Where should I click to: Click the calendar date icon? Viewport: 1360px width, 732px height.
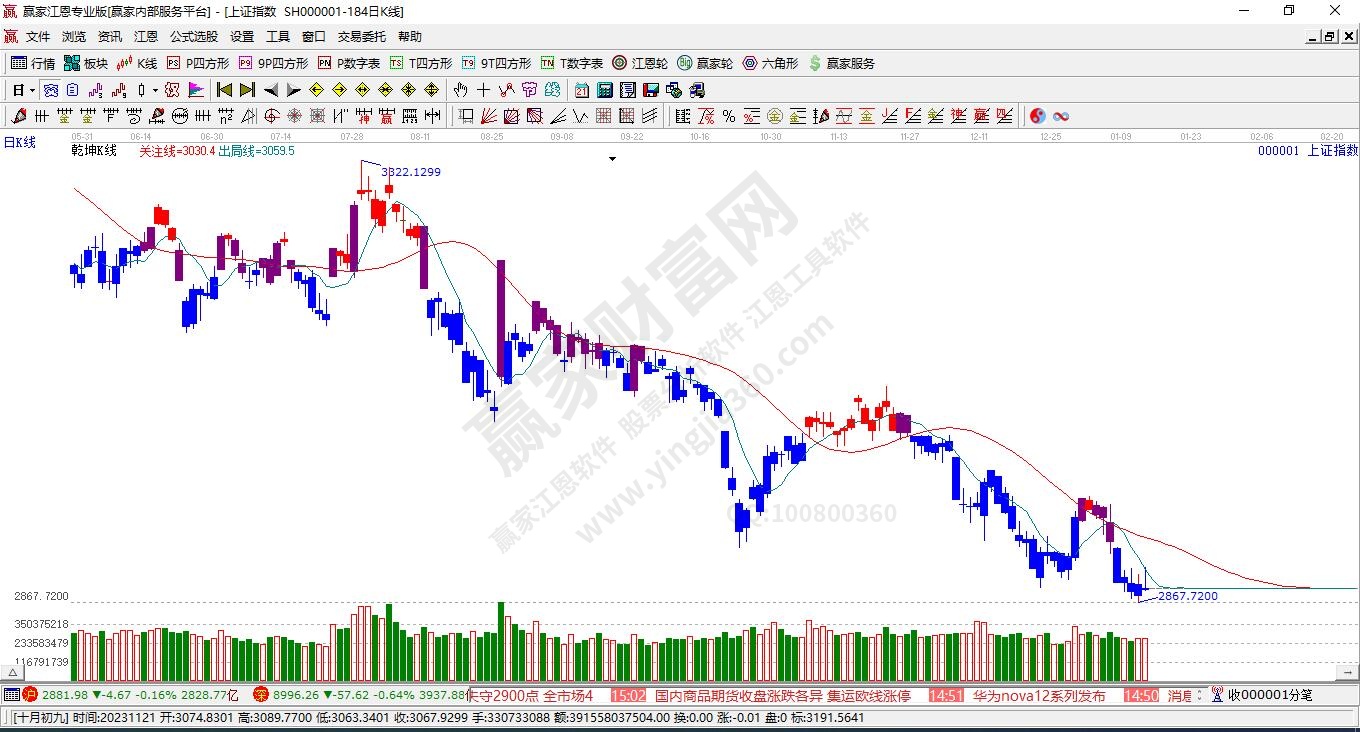pyautogui.click(x=581, y=90)
